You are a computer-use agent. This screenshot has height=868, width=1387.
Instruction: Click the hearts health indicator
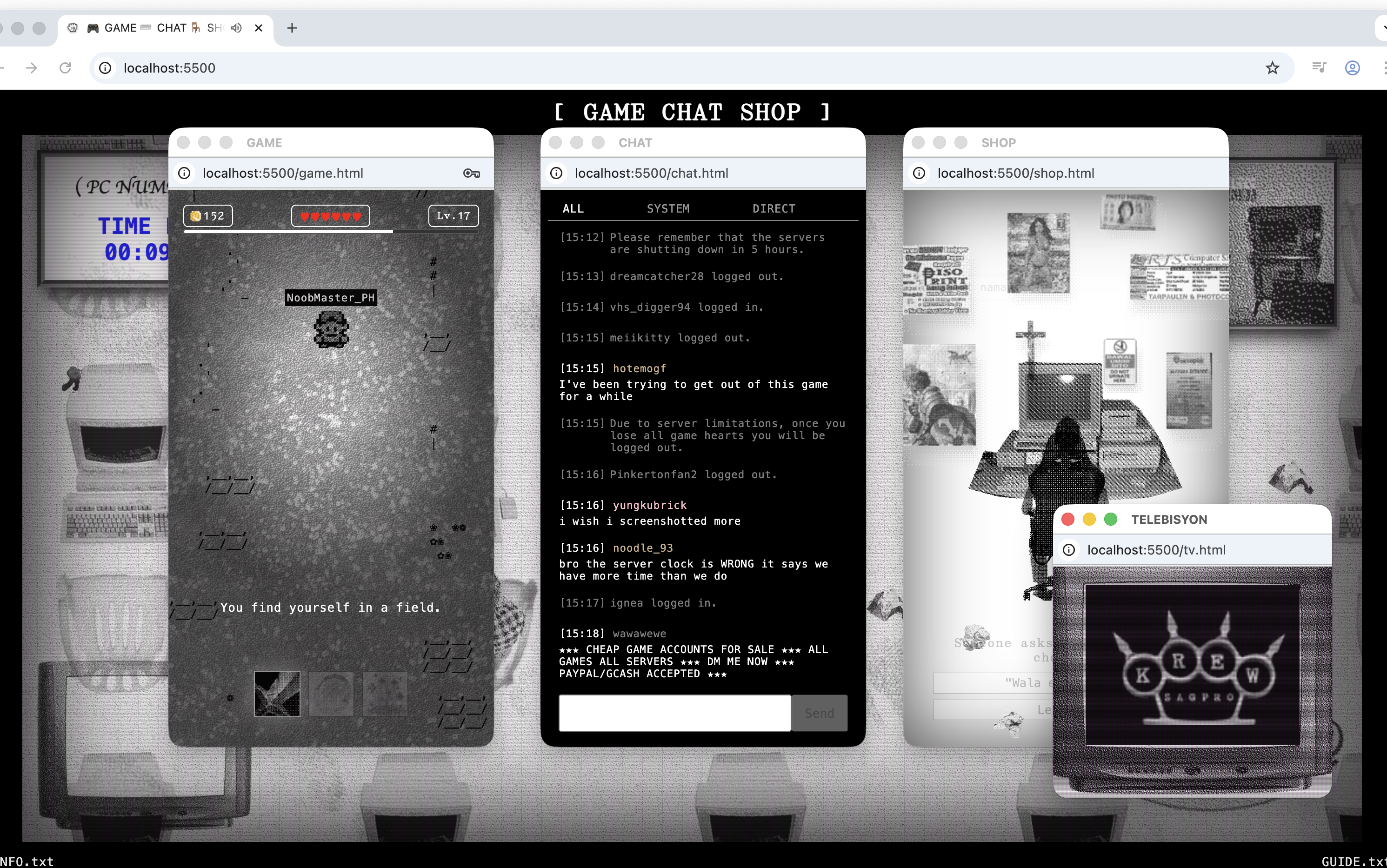[x=331, y=216]
